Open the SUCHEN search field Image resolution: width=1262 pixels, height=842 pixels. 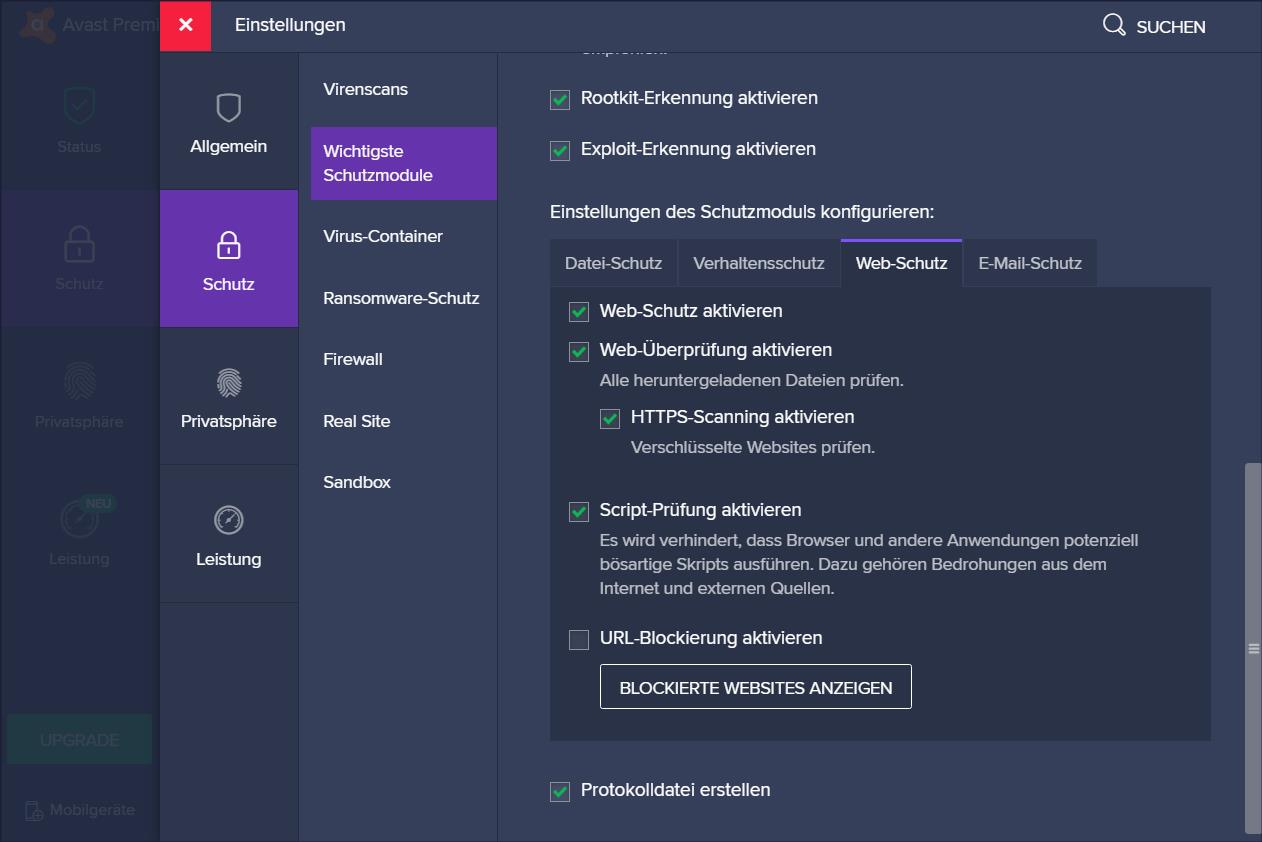(x=1154, y=26)
